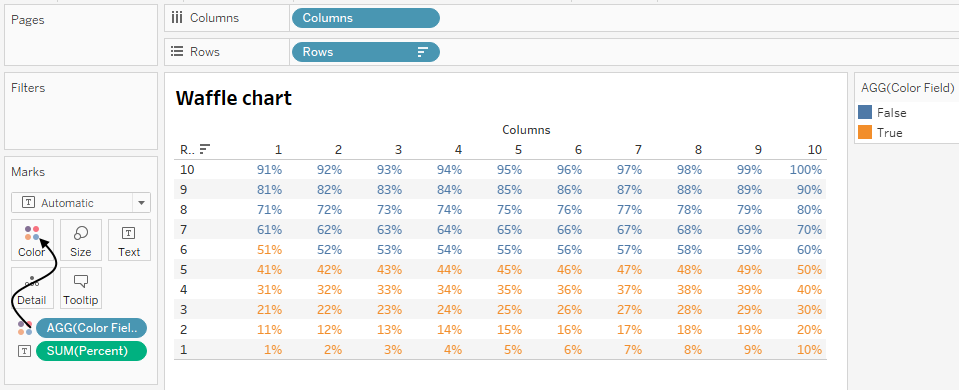Click the text icon beside SUM(Percent) pill
Screen dimensions: 959x390
(25, 351)
